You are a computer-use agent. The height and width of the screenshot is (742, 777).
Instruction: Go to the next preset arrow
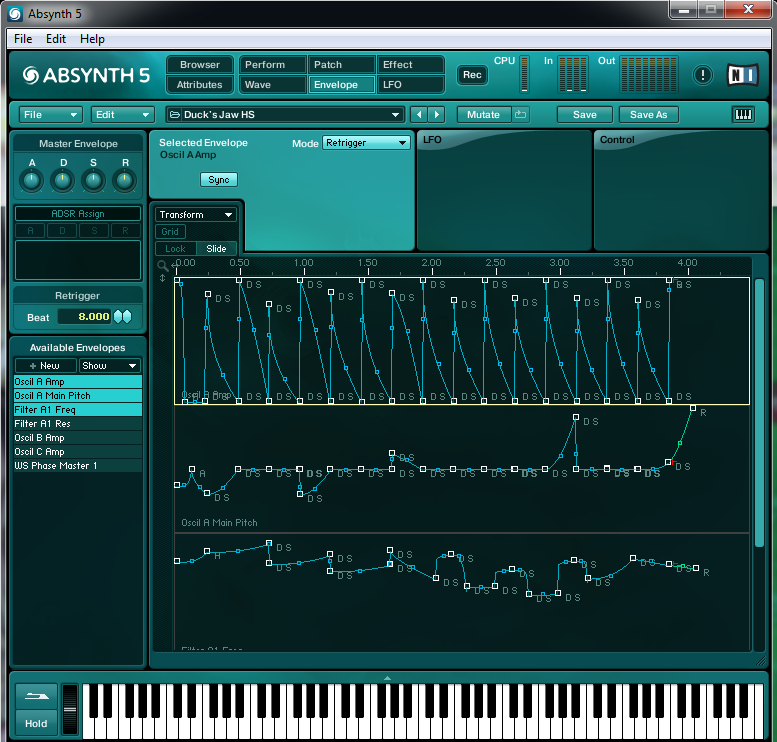coord(436,115)
